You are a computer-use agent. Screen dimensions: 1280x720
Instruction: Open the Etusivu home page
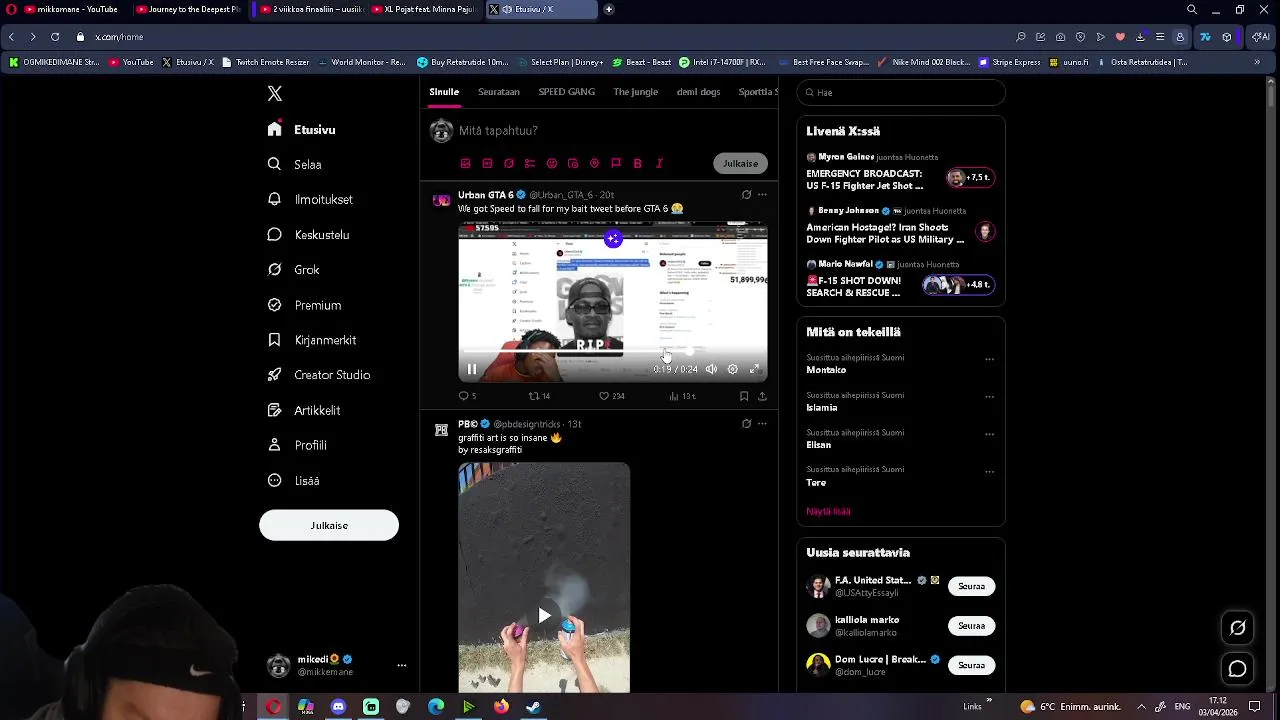pos(302,130)
